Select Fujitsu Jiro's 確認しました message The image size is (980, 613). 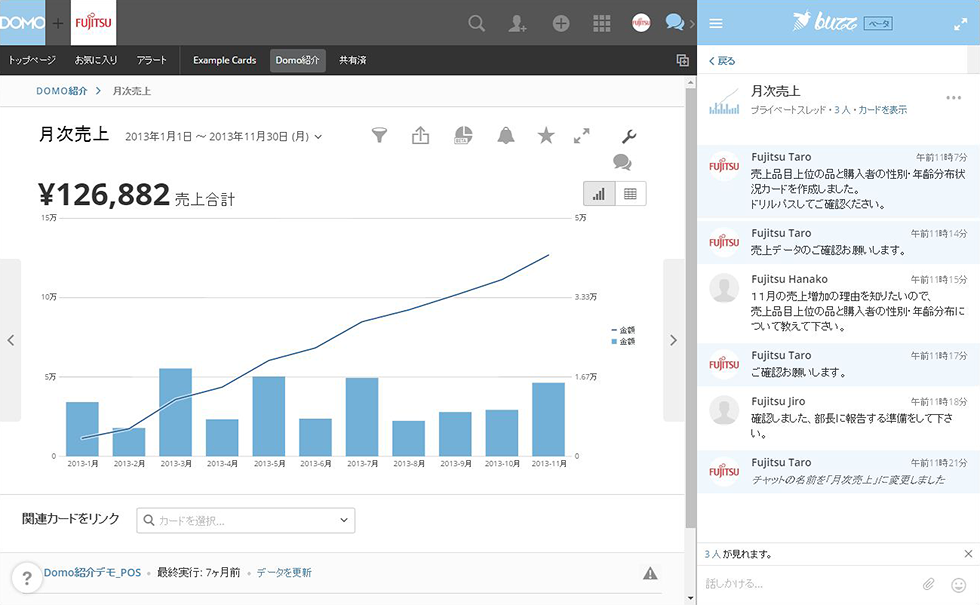click(x=839, y=418)
